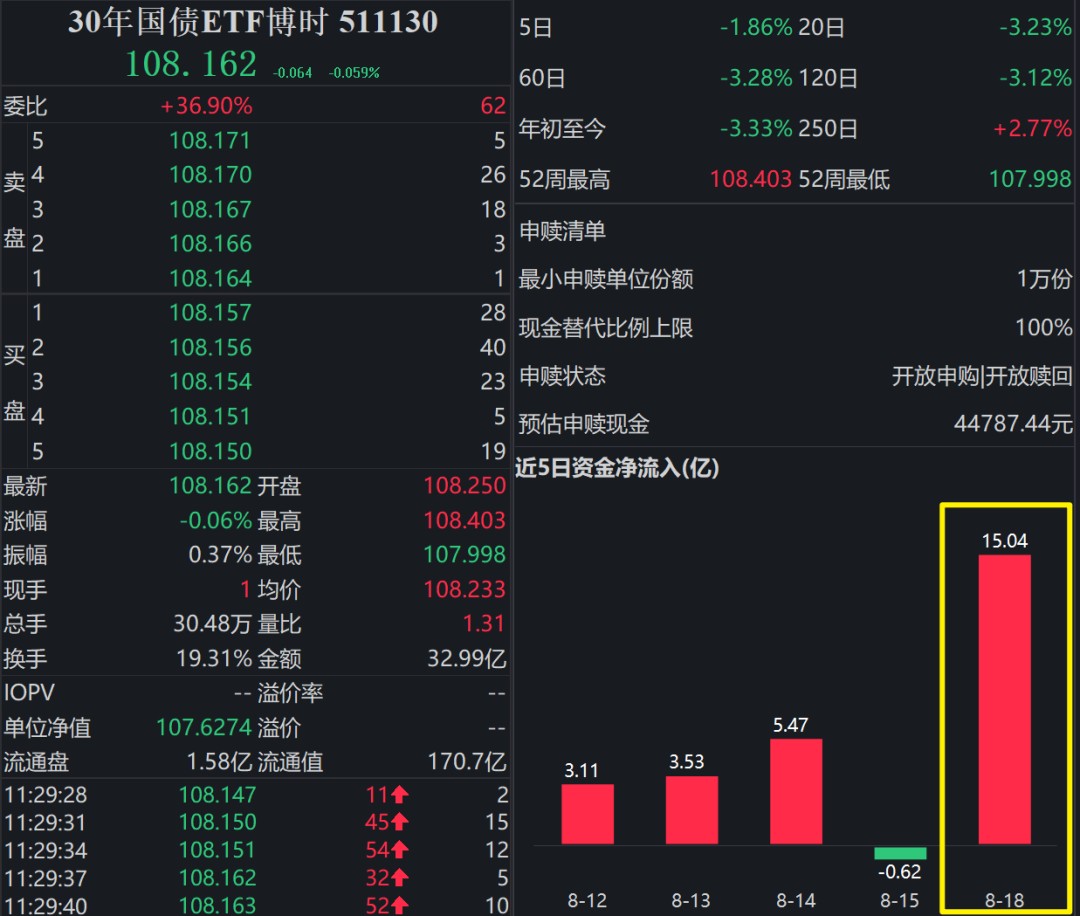Click the 5日 return -1.86%
The image size is (1080, 916).
[x=756, y=28]
